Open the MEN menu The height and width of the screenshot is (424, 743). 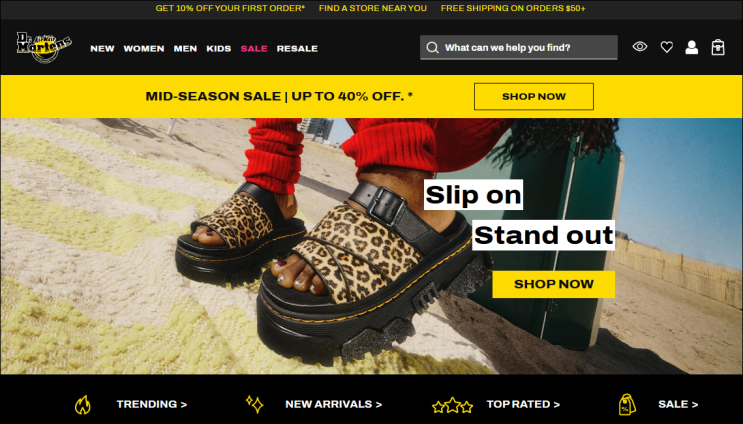(x=185, y=48)
